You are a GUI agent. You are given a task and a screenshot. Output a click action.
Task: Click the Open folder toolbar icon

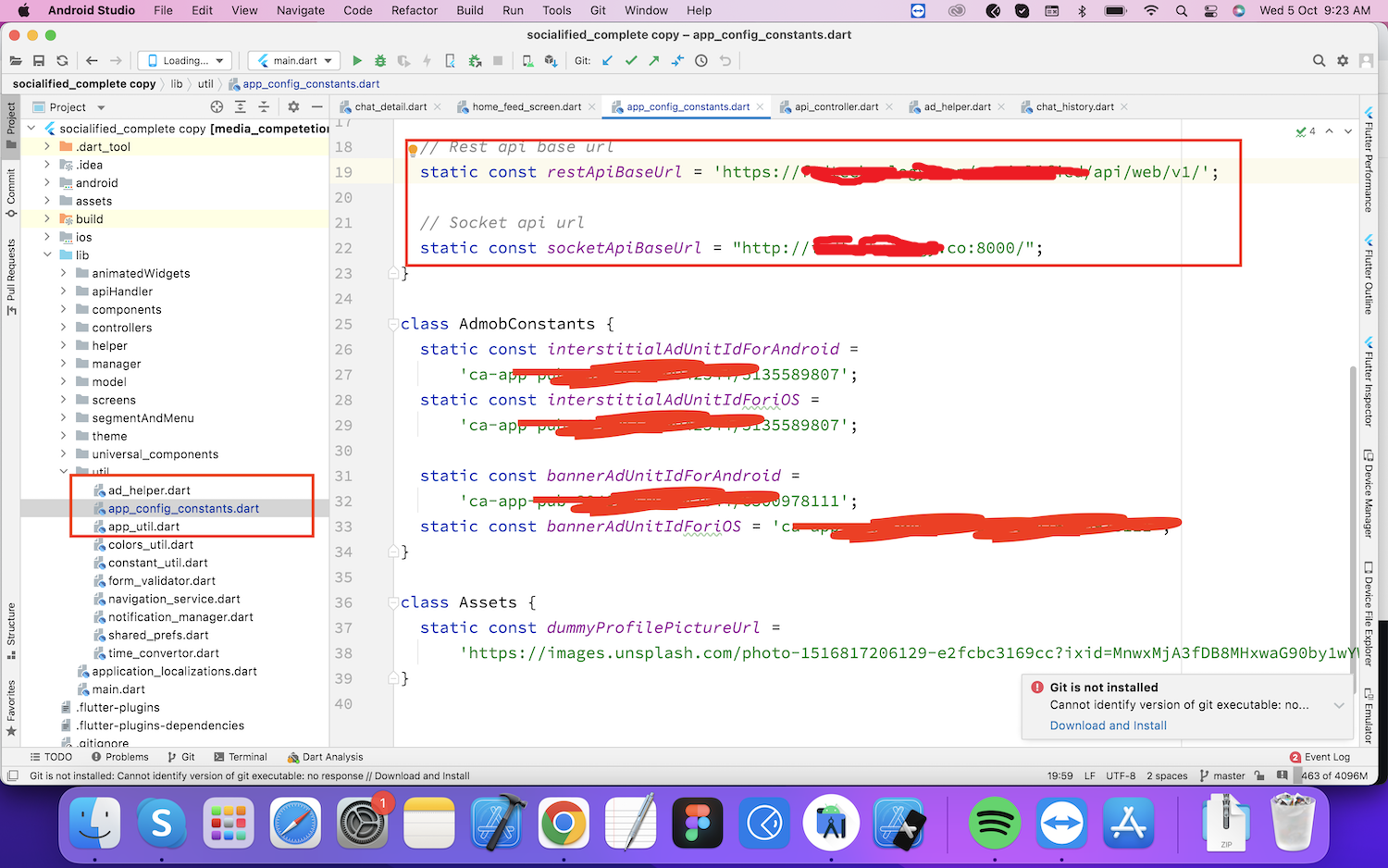[x=15, y=61]
